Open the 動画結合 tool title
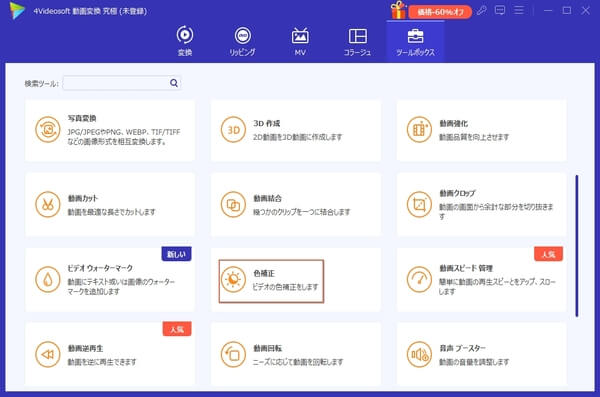The width and height of the screenshot is (600, 397). [267, 198]
